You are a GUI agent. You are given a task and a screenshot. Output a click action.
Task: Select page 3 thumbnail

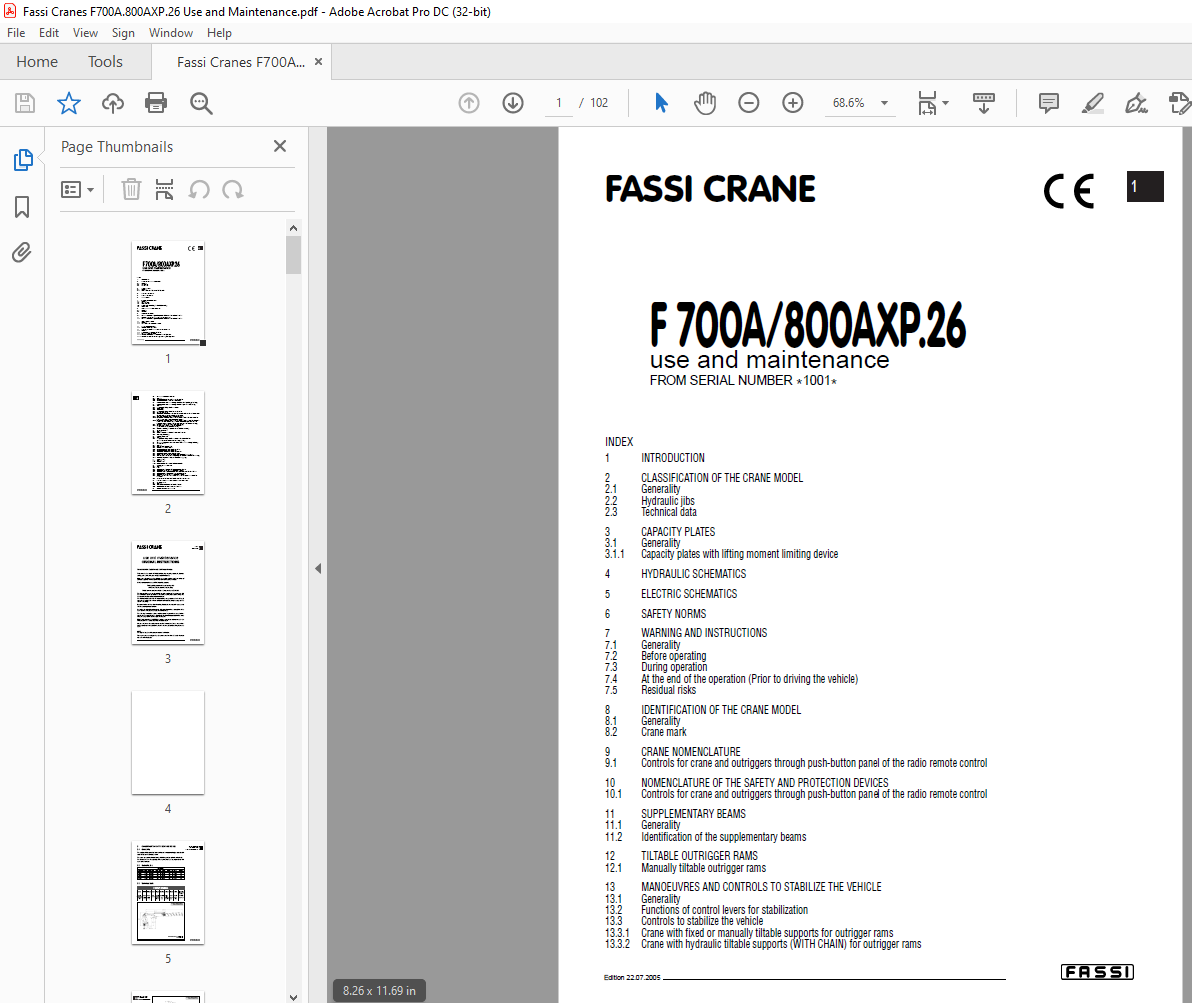coord(168,592)
